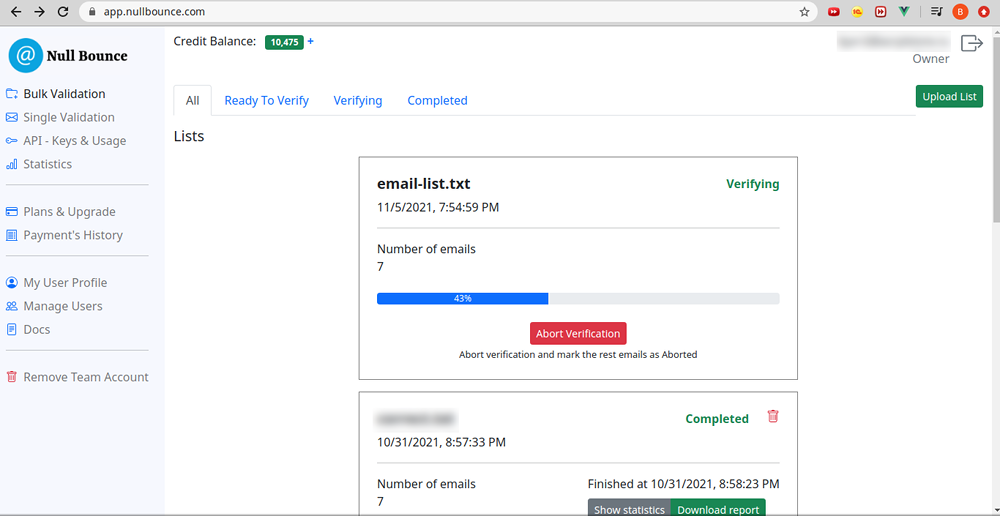Screen dimensions: 1000x516
Task: Switch to the Verifying tab
Action: (x=358, y=101)
